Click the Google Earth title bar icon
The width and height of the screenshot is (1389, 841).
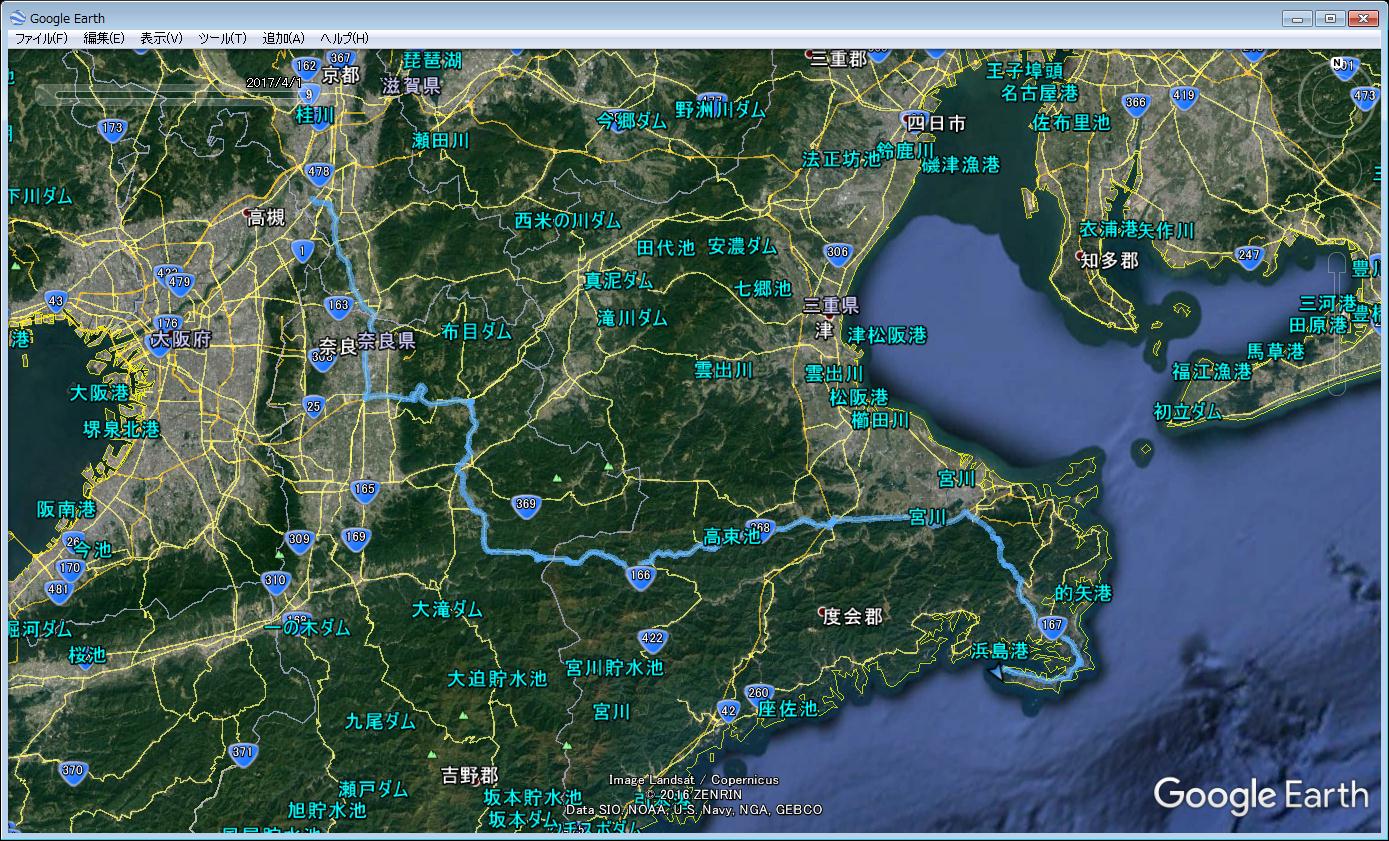(x=17, y=18)
